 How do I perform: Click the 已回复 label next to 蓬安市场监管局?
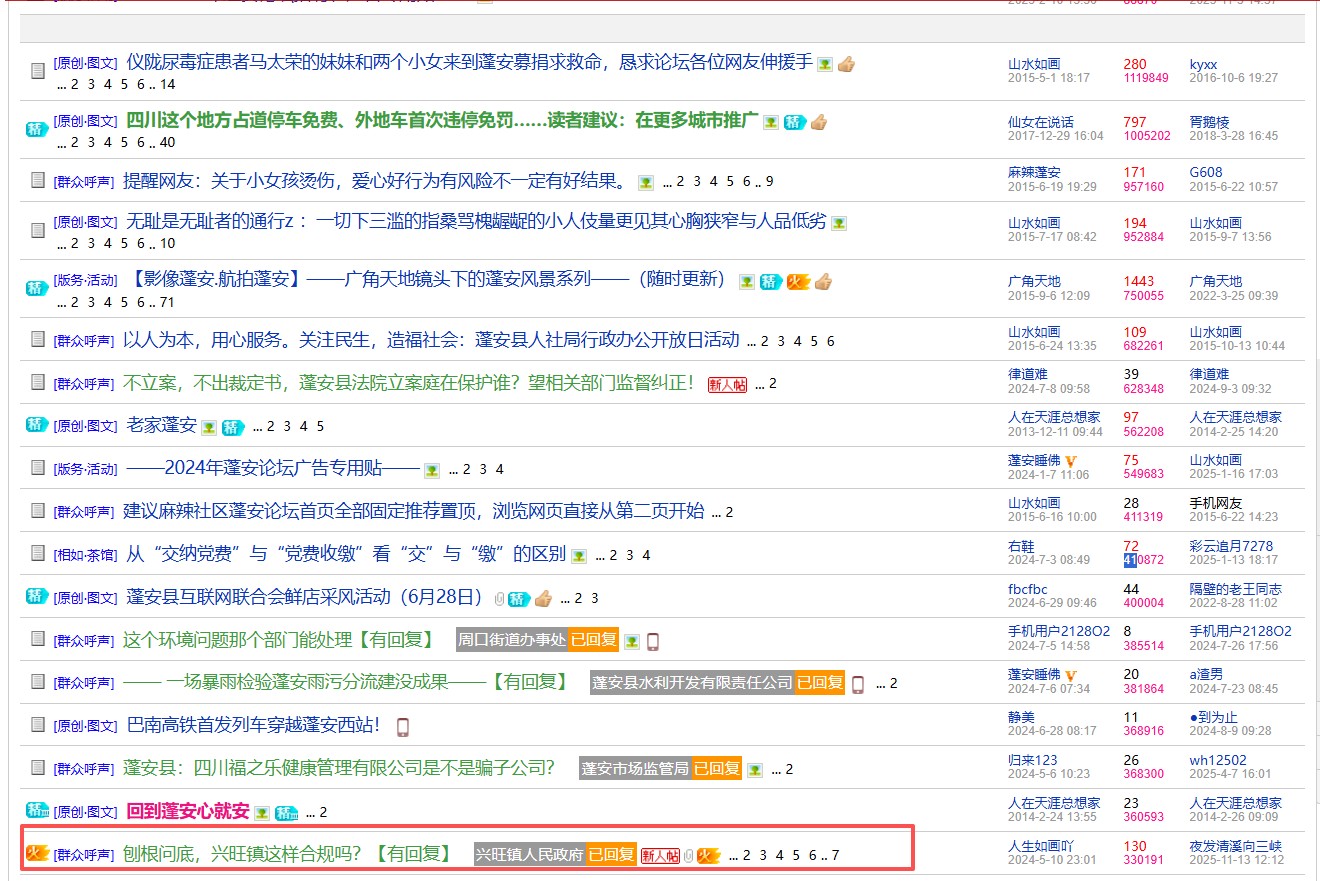point(716,768)
